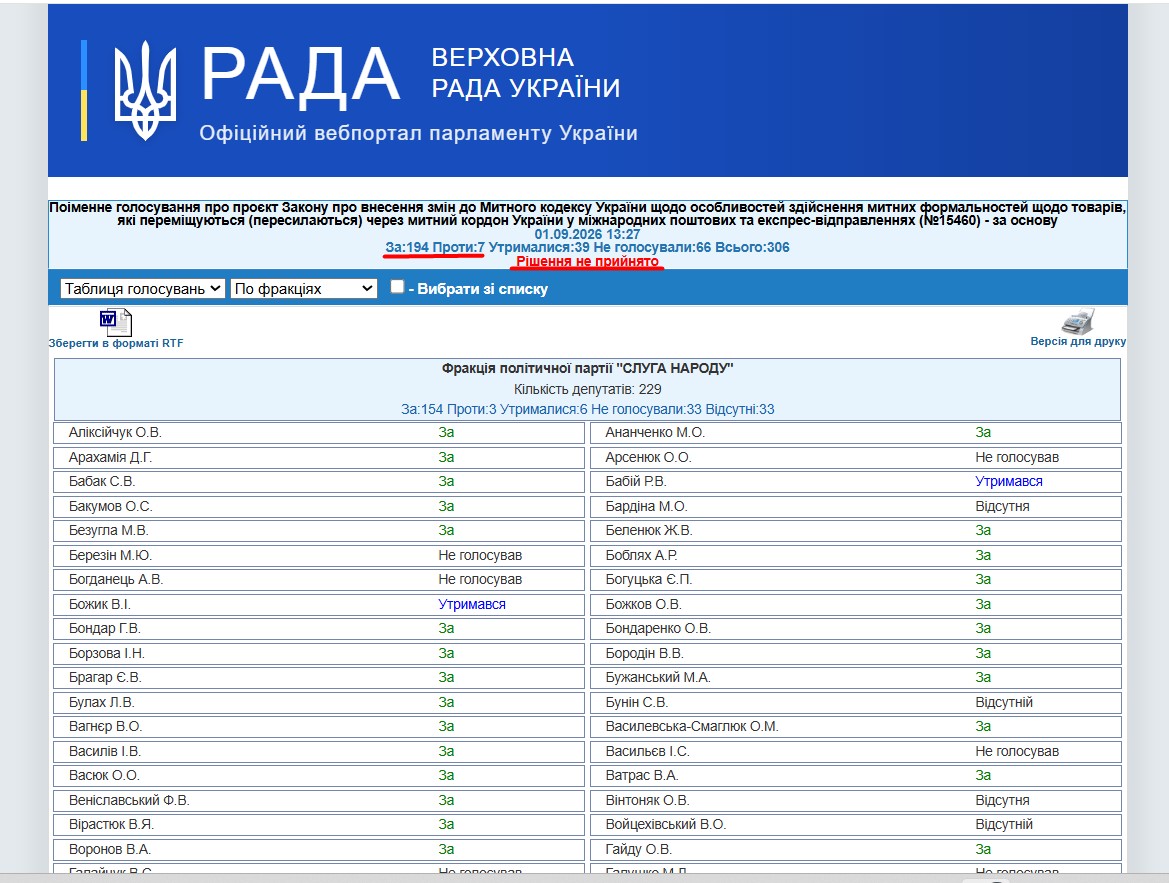Click the printer icon for print version
The image size is (1169, 883).
[x=1077, y=321]
